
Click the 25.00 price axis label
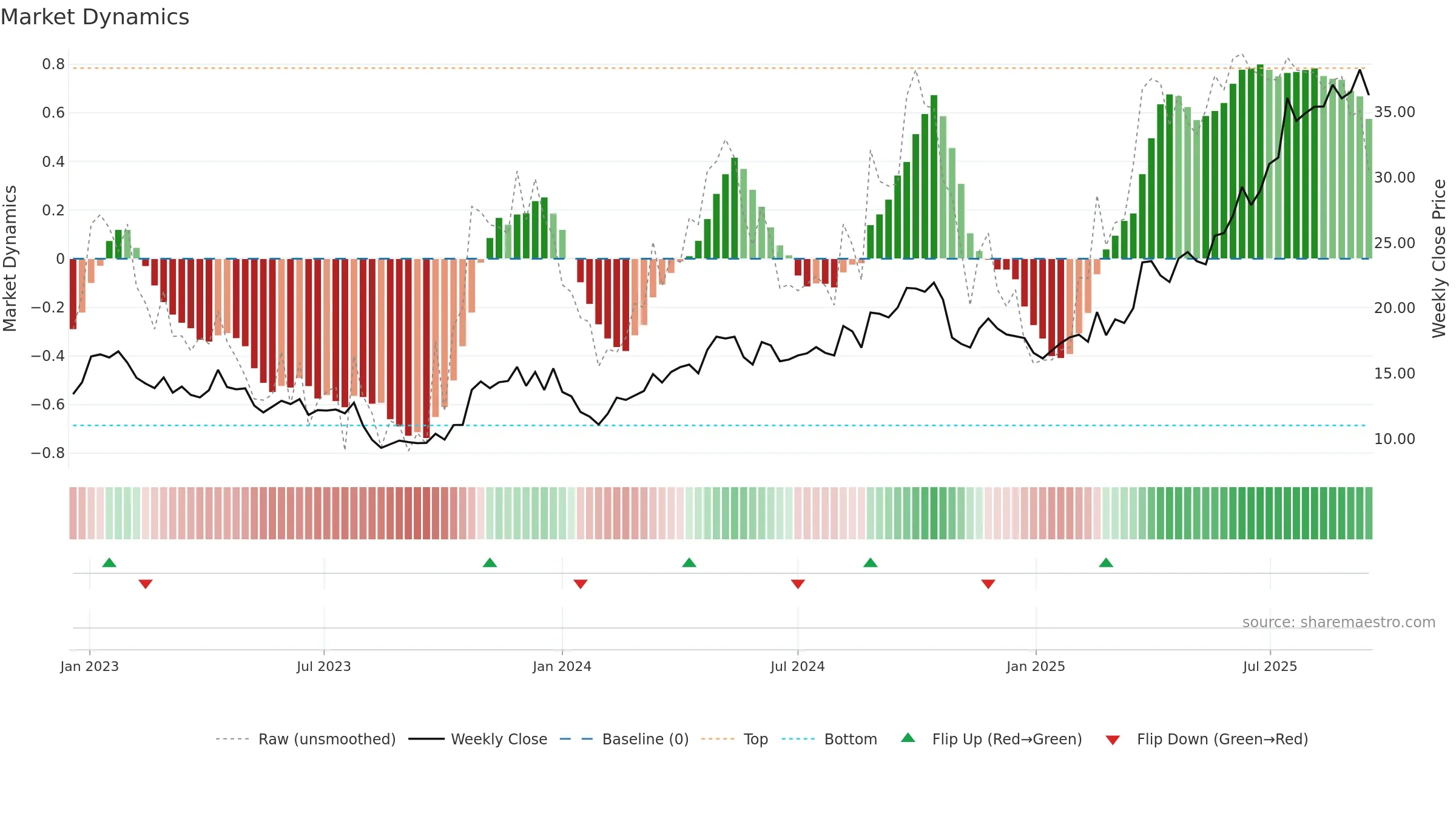tap(1395, 243)
